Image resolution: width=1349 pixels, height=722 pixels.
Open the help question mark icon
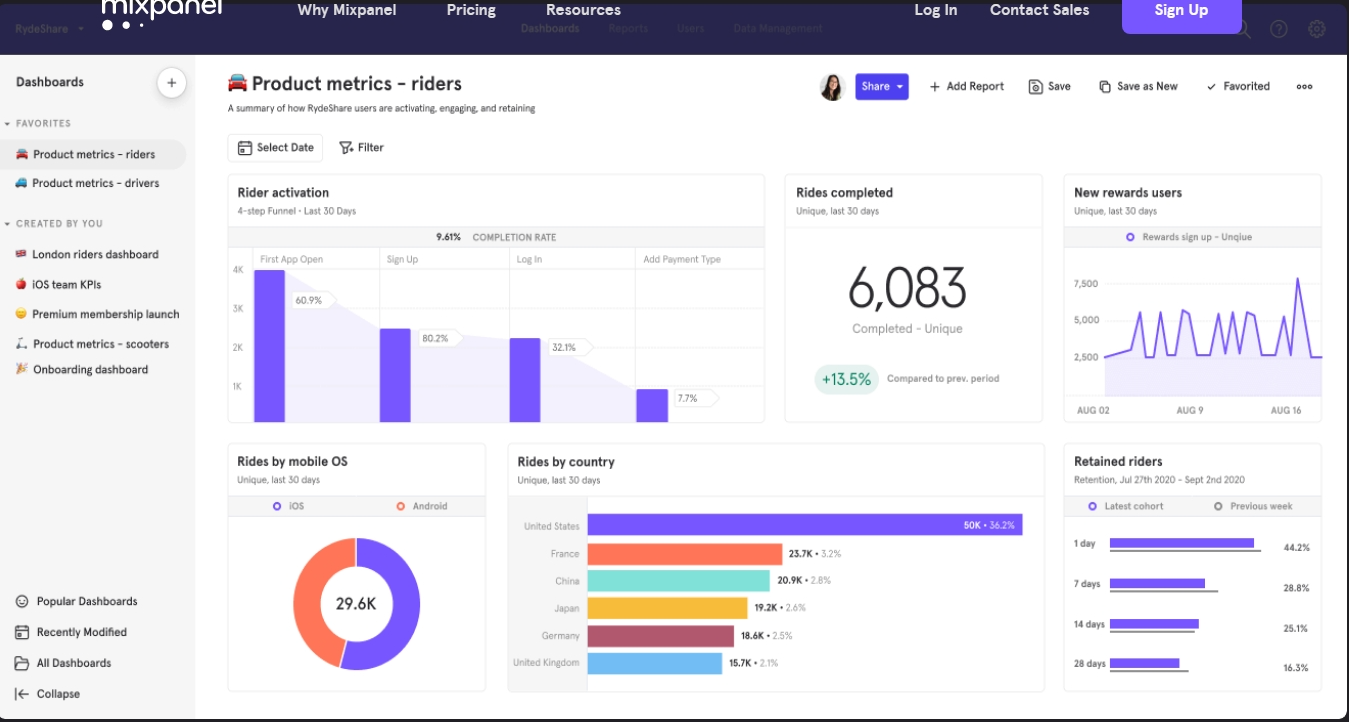click(1278, 30)
